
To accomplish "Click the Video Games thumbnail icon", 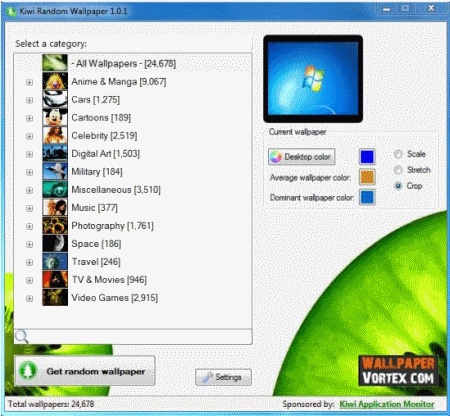I will (x=55, y=297).
